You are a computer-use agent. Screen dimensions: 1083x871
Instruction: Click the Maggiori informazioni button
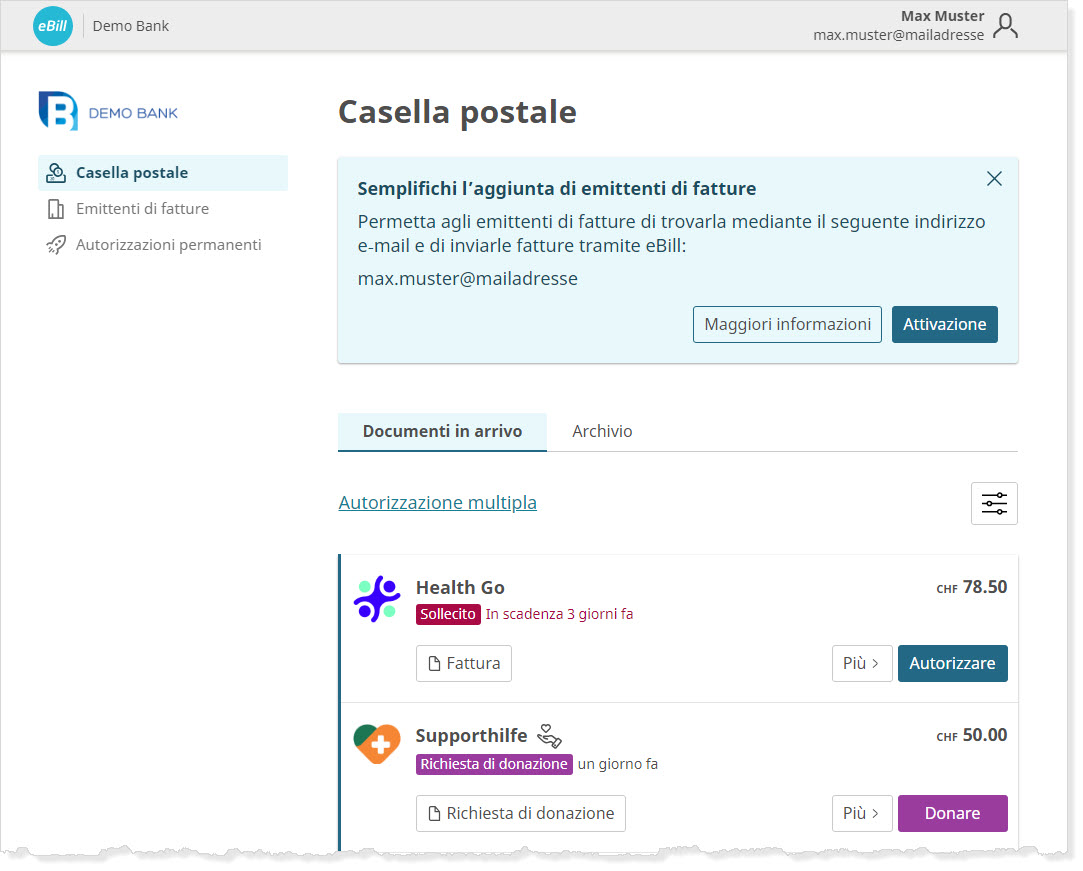click(x=787, y=324)
